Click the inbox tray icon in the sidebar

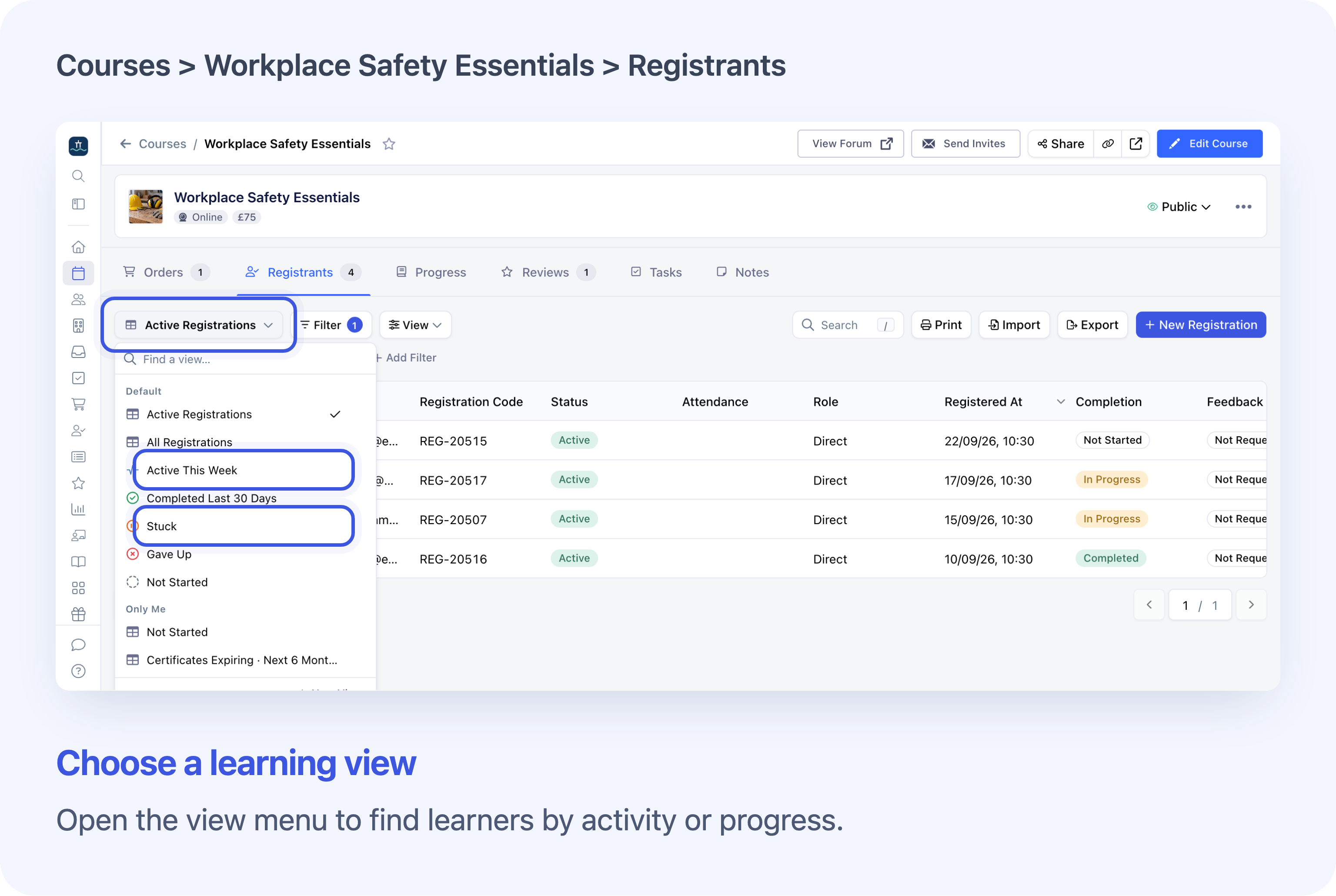pyautogui.click(x=78, y=352)
